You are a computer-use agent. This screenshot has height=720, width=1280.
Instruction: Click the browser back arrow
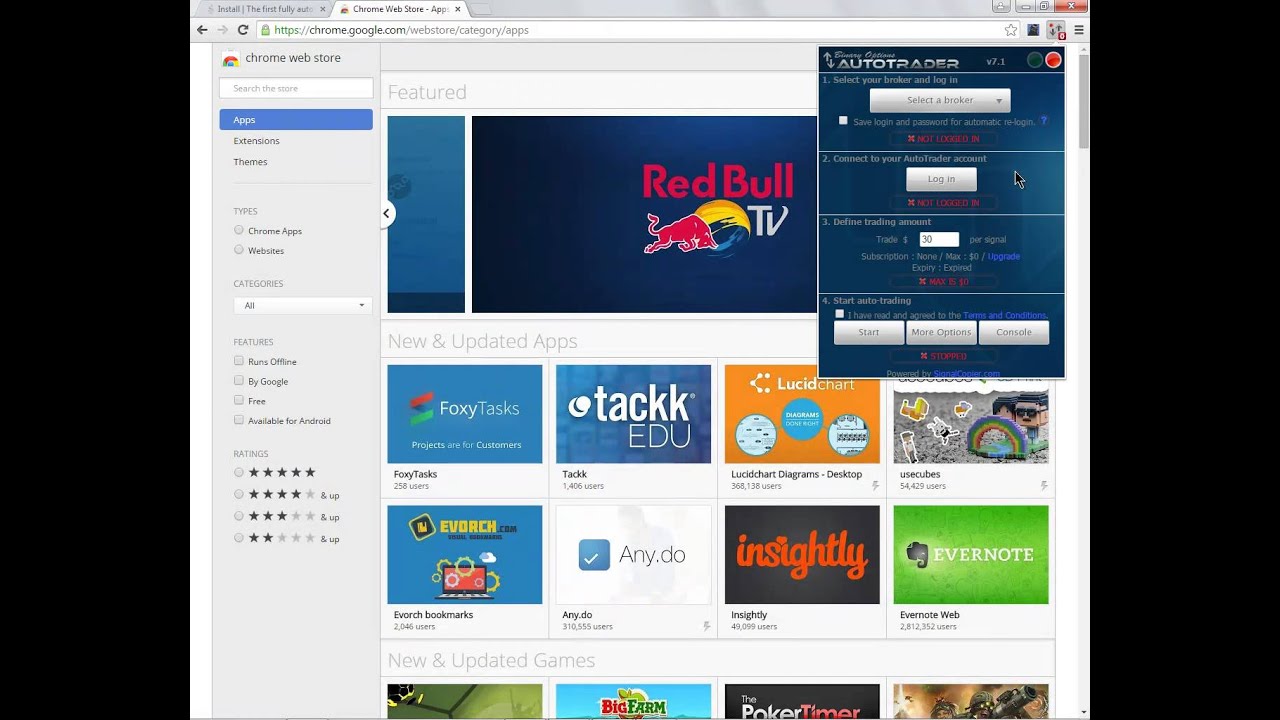[202, 30]
